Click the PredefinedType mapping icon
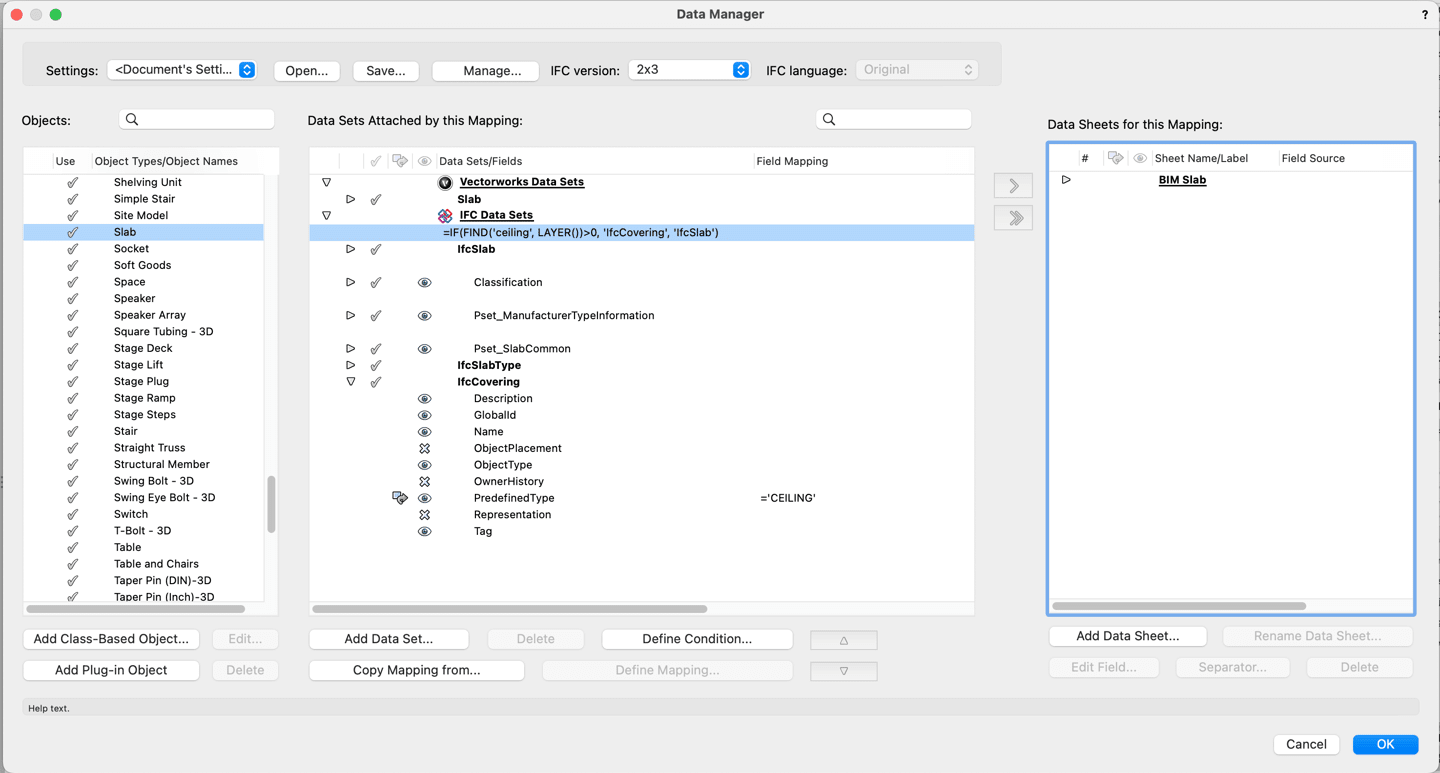Screen dimensions: 1440x773 [x=400, y=498]
